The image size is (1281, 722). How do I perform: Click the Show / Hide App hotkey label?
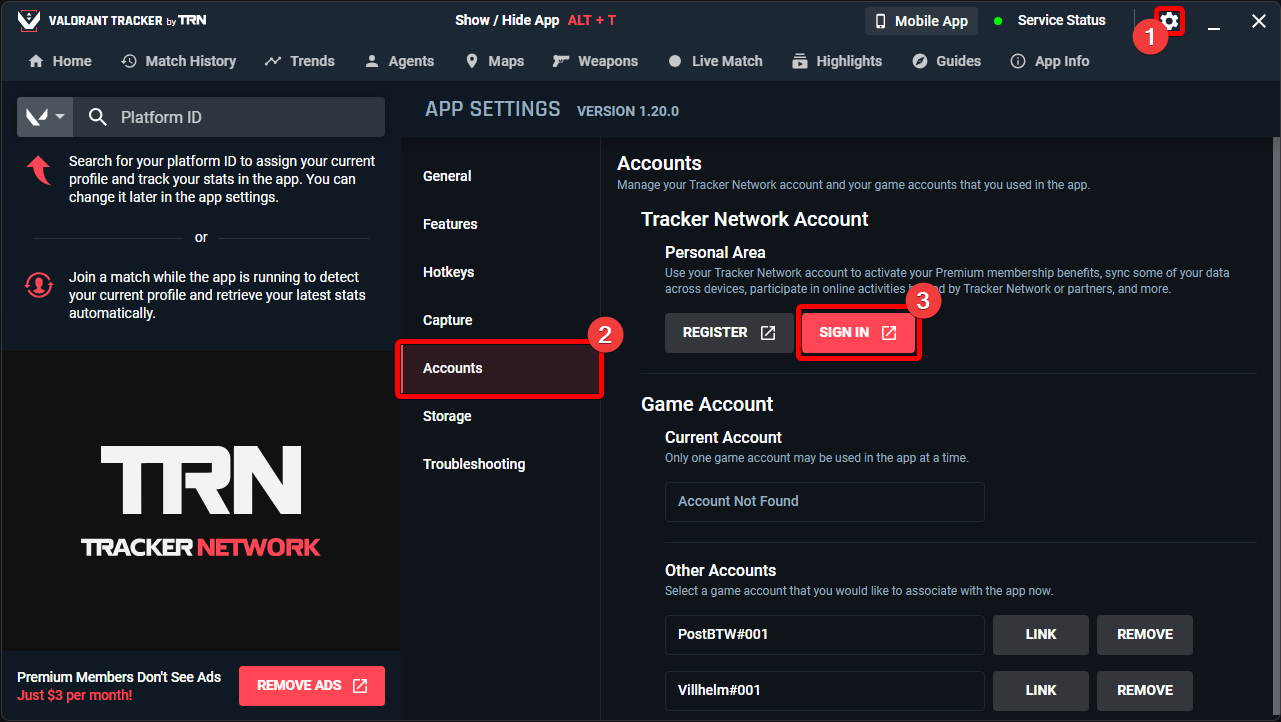point(535,21)
